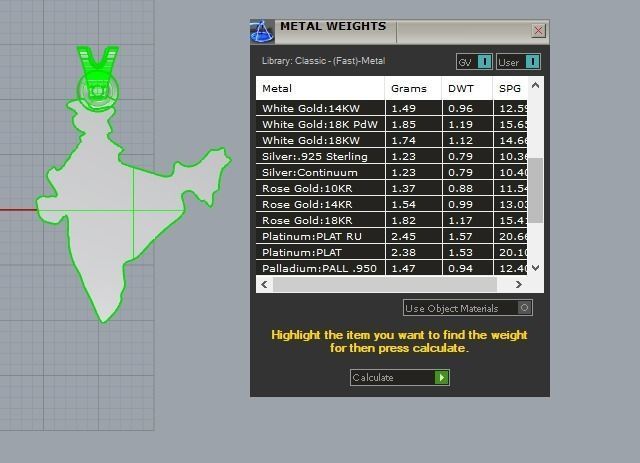Enable Use Object Materials option
This screenshot has height=463, width=640.
tap(468, 308)
